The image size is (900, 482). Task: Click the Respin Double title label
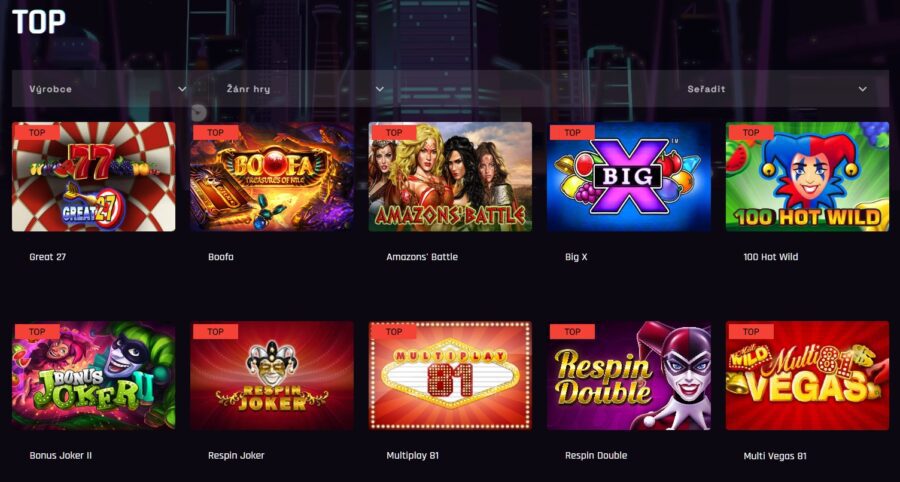(x=596, y=456)
